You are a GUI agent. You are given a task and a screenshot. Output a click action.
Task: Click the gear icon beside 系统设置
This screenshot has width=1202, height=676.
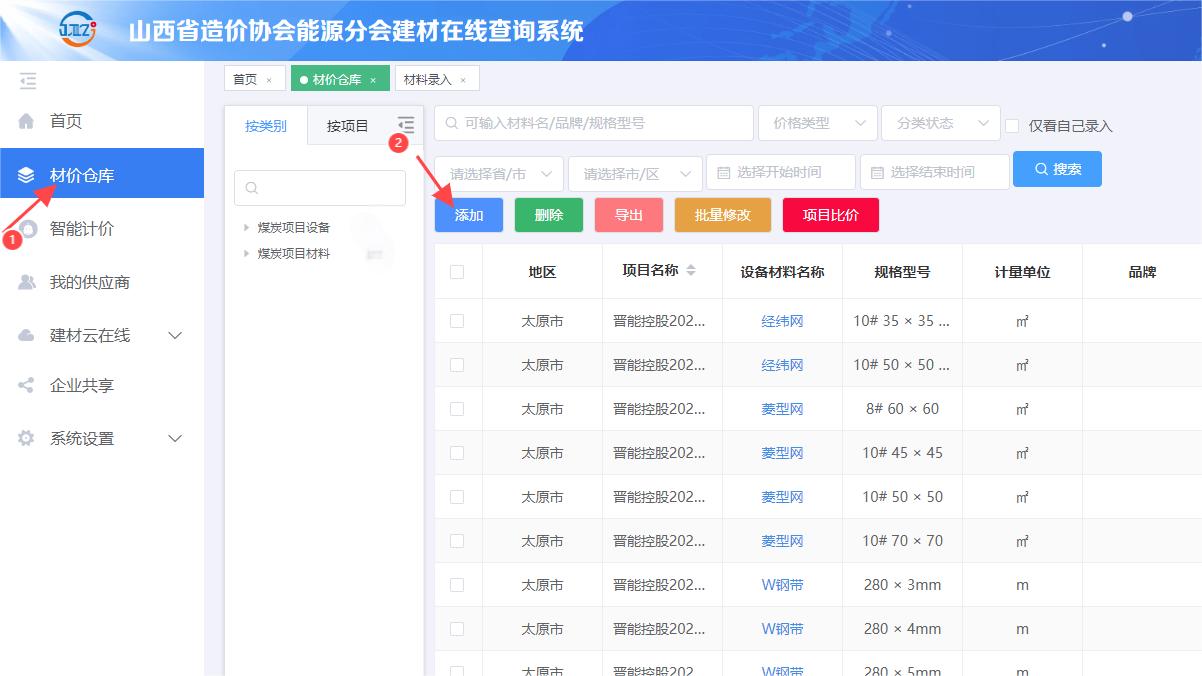coord(27,438)
